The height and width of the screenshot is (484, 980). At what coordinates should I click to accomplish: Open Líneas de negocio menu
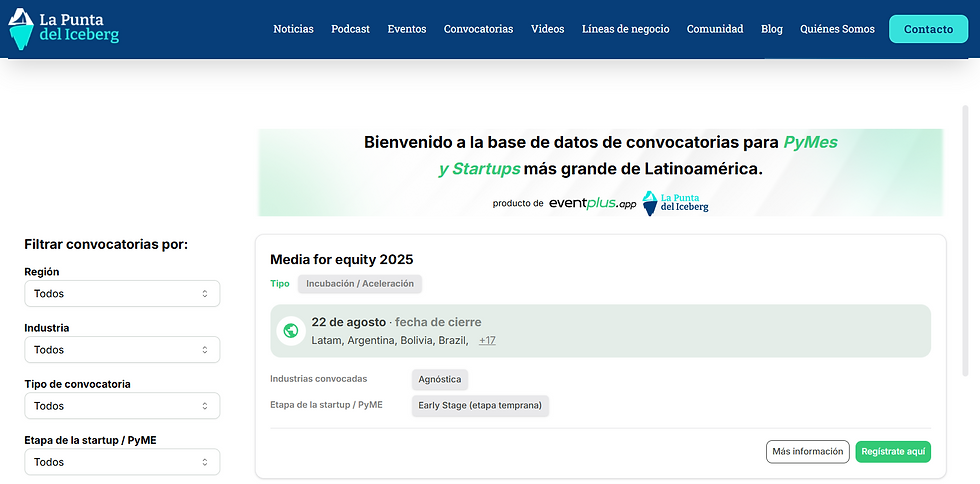626,29
